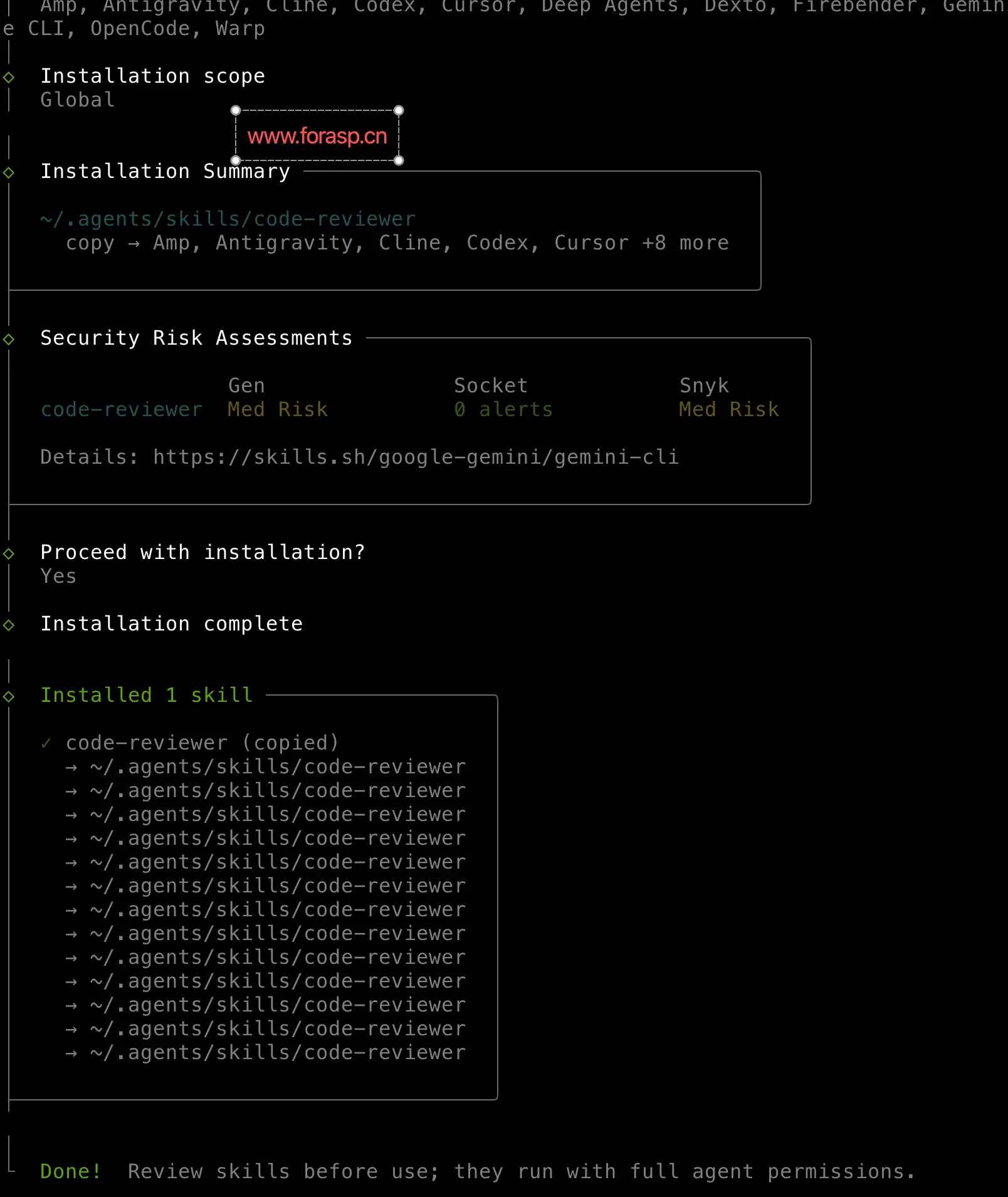
Task: Click the "Details:" label
Action: (x=89, y=457)
